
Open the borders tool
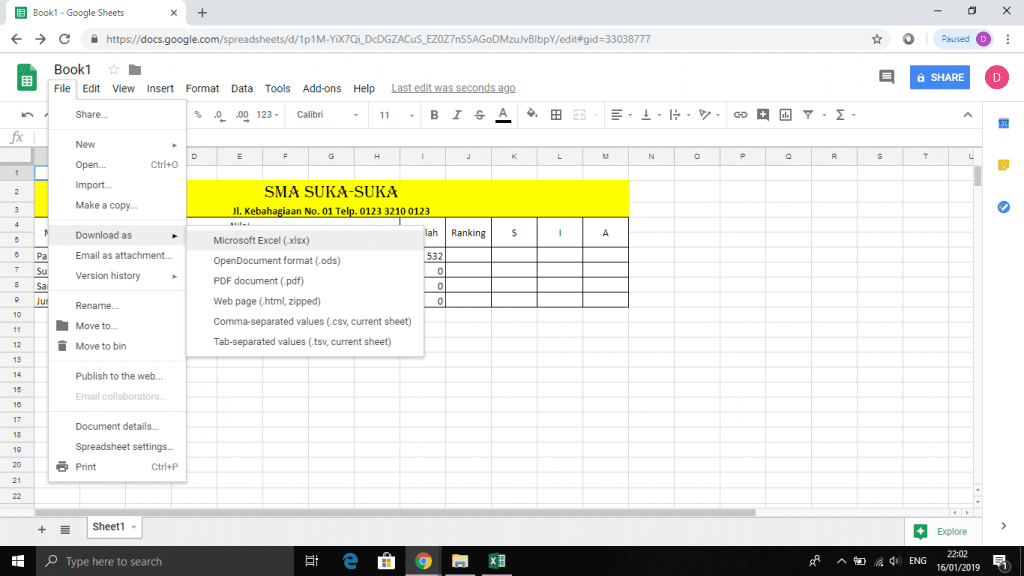coord(556,115)
